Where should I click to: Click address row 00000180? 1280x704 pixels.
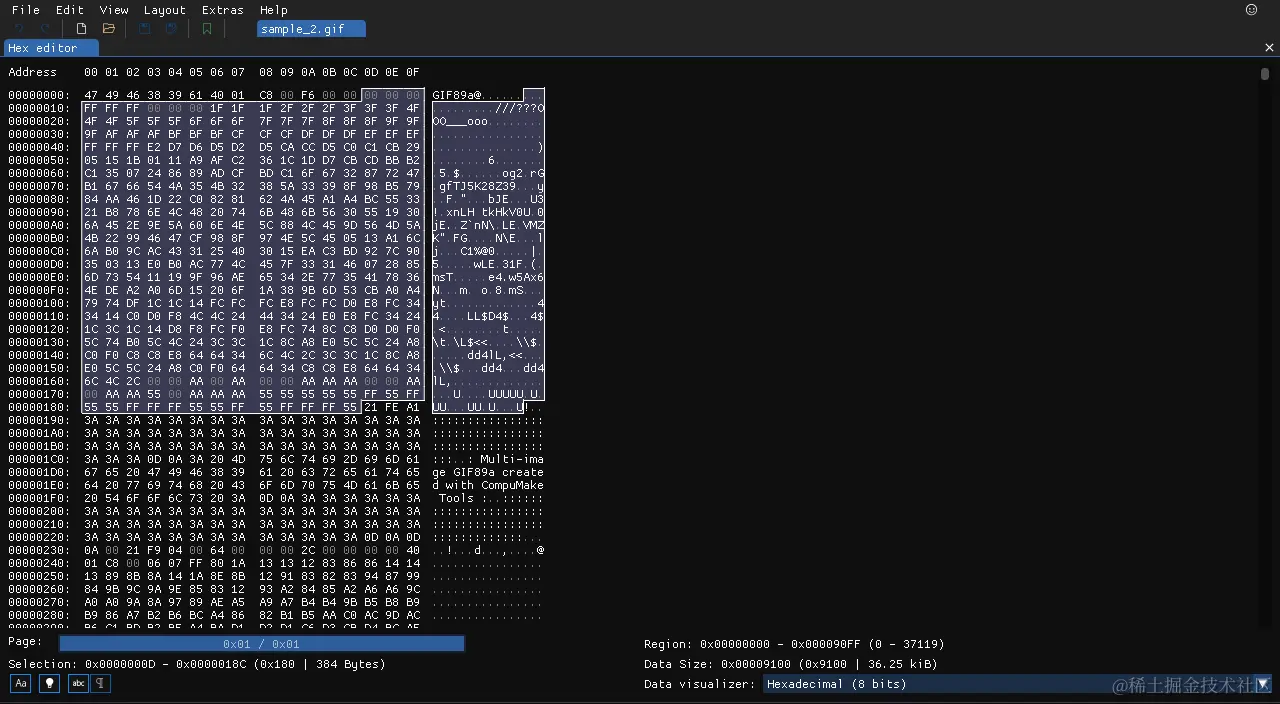(x=40, y=407)
